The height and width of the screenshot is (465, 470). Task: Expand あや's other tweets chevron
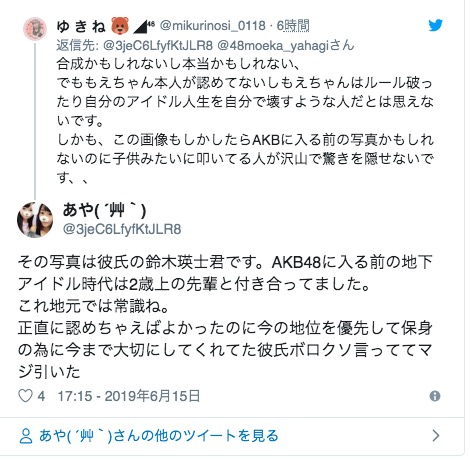pos(436,436)
